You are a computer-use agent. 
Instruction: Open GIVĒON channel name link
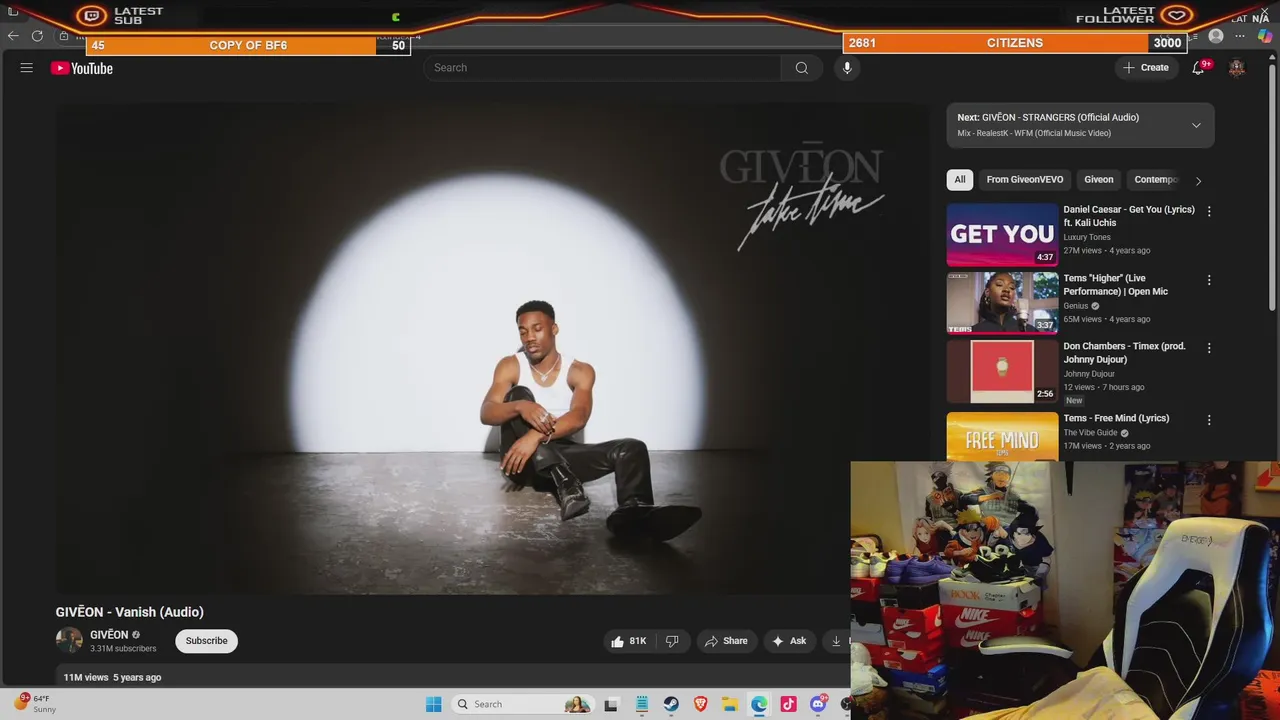pos(109,635)
